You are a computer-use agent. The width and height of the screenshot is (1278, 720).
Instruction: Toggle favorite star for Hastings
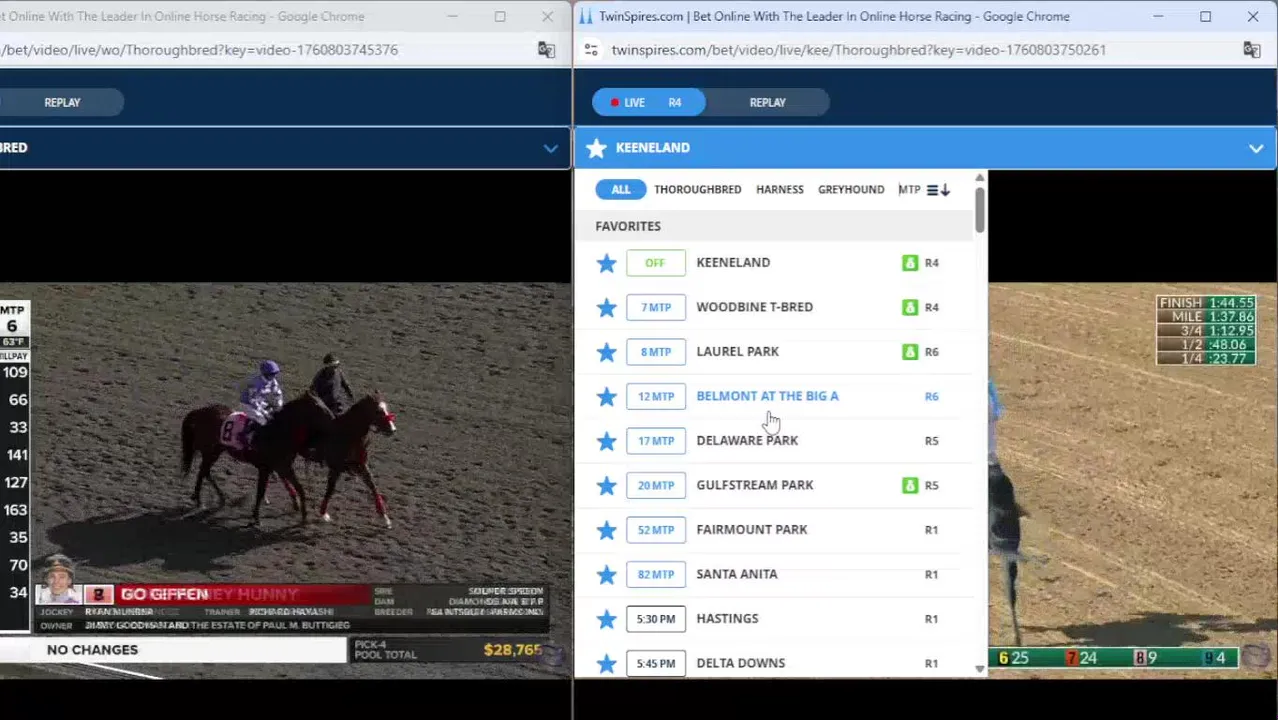click(606, 619)
